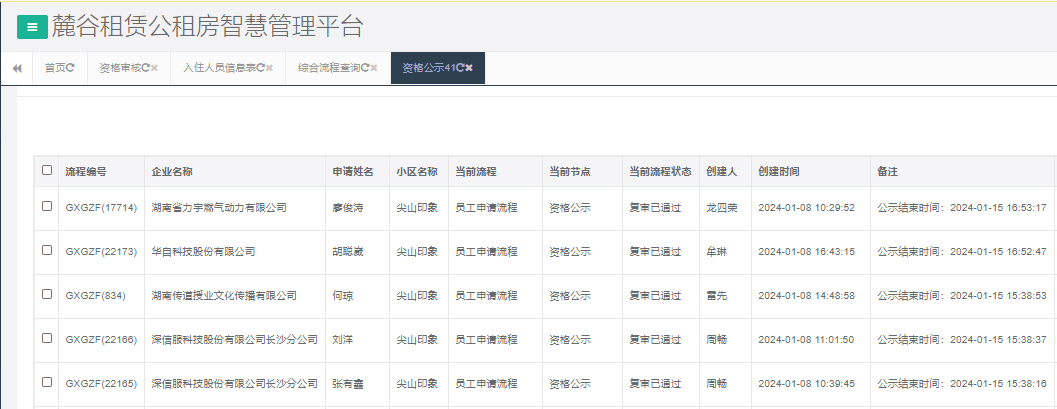Refresh the 资格审核 tab using its reload icon
The image size is (1057, 409).
pyautogui.click(x=146, y=67)
